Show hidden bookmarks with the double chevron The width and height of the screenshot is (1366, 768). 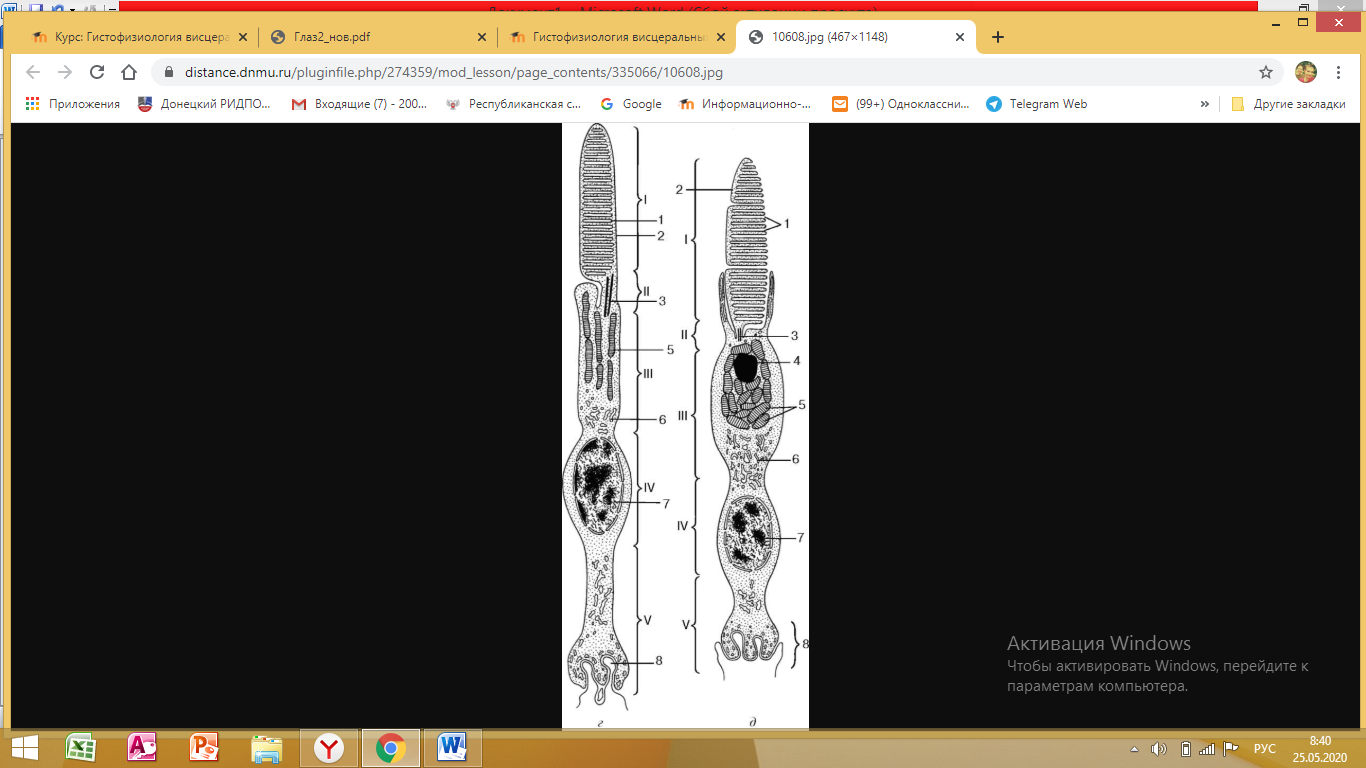pyautogui.click(x=1205, y=104)
